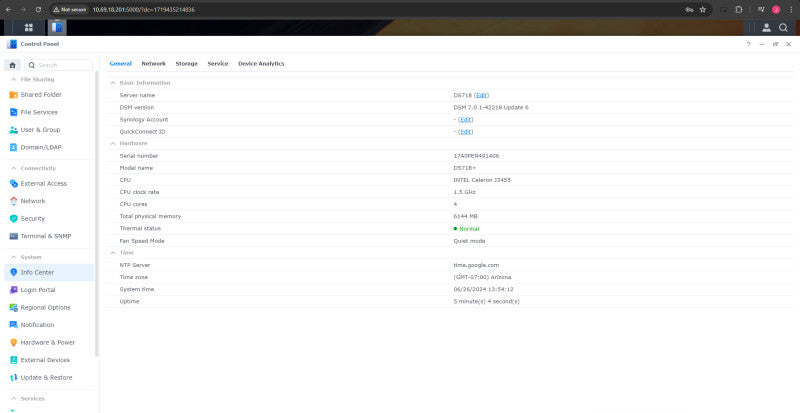Open Notification icon in sidebar

tap(14, 325)
